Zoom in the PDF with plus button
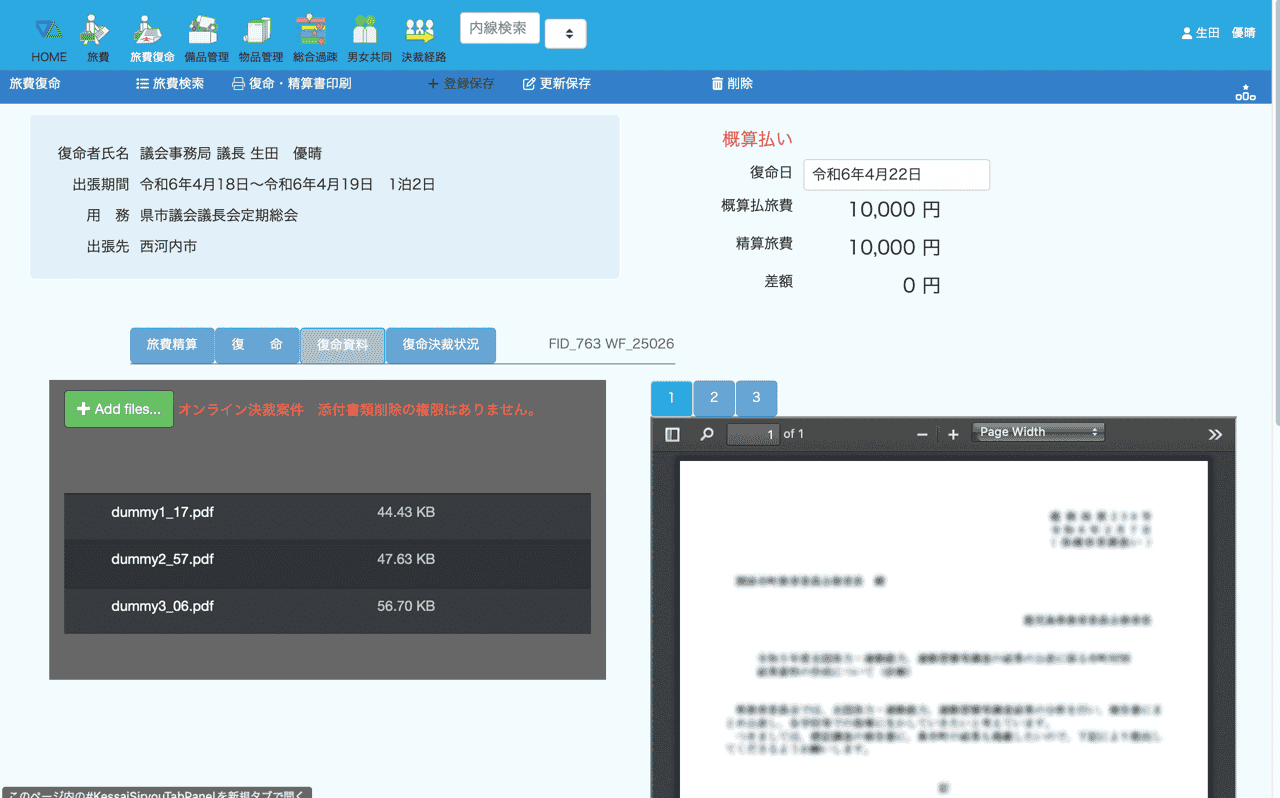The height and width of the screenshot is (798, 1280). 953,434
